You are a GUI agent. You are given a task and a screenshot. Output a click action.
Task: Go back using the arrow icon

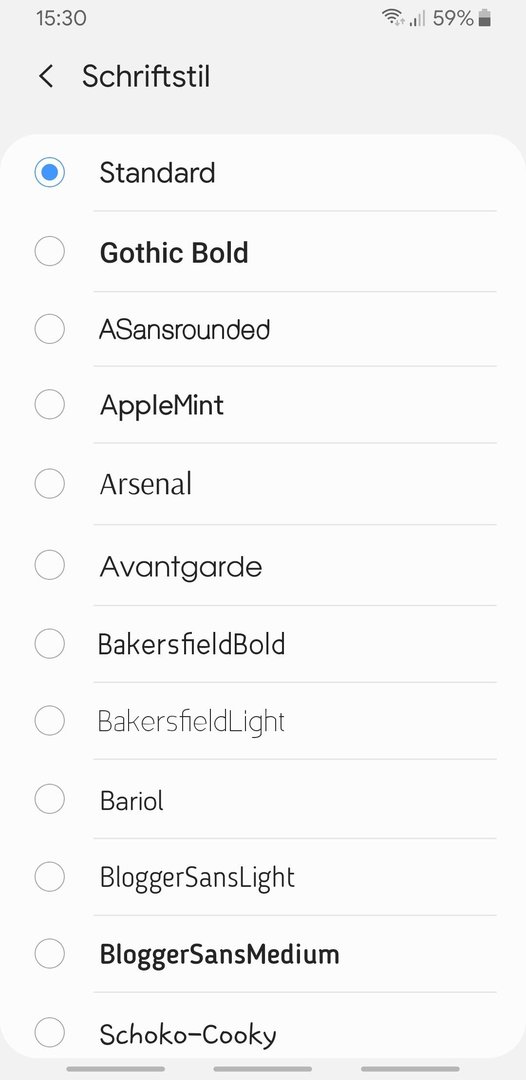coord(46,76)
